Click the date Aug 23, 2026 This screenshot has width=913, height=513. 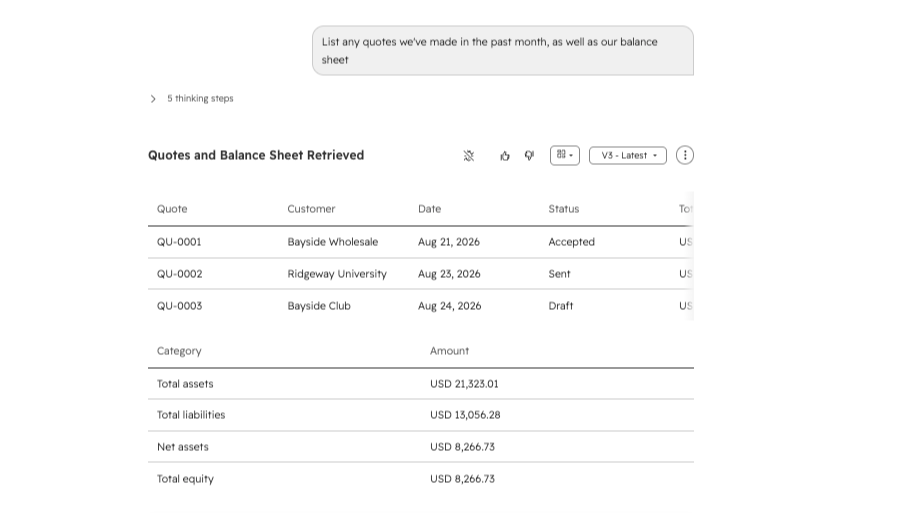point(450,274)
